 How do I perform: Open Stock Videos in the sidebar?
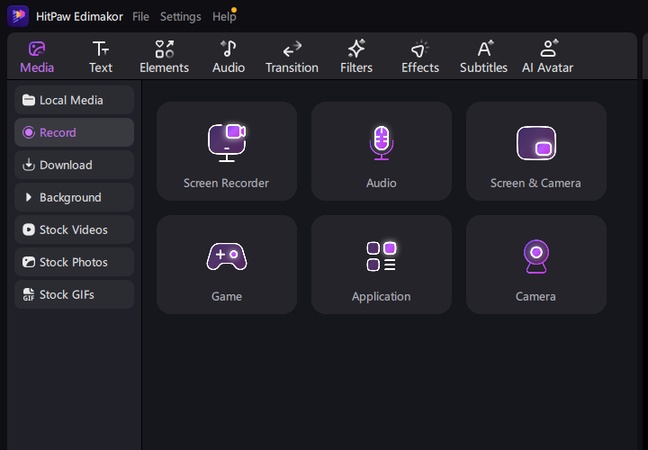pyautogui.click(x=74, y=229)
